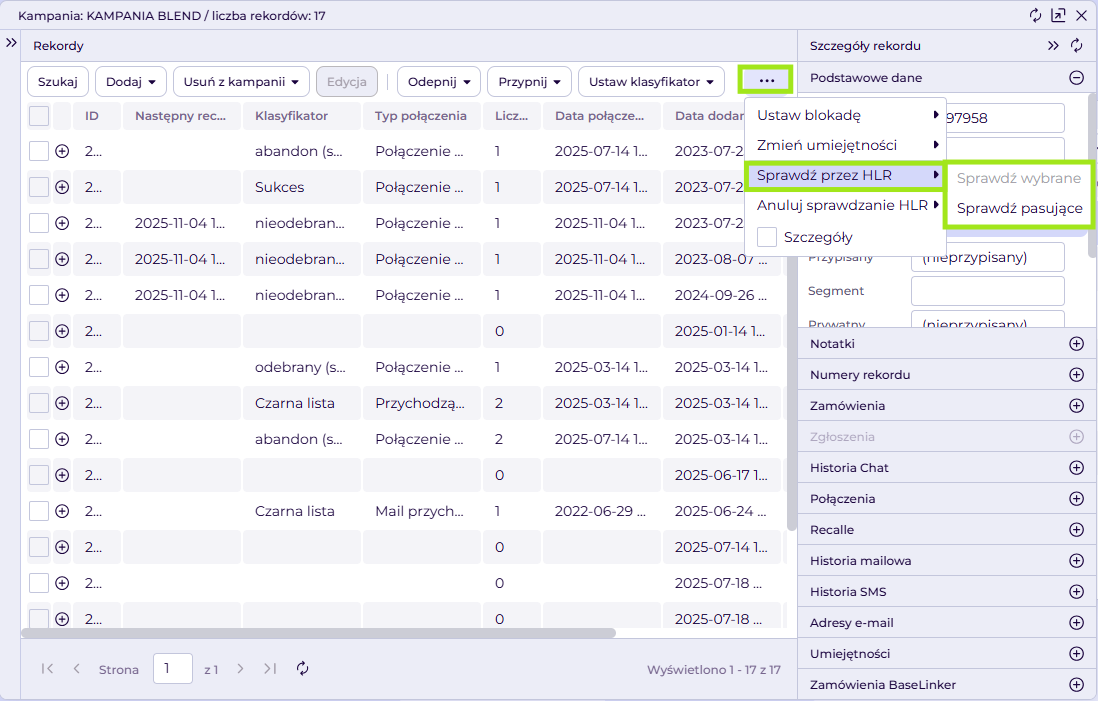Go to previous page arrow
Screen dimensions: 1098x701
coord(76,669)
